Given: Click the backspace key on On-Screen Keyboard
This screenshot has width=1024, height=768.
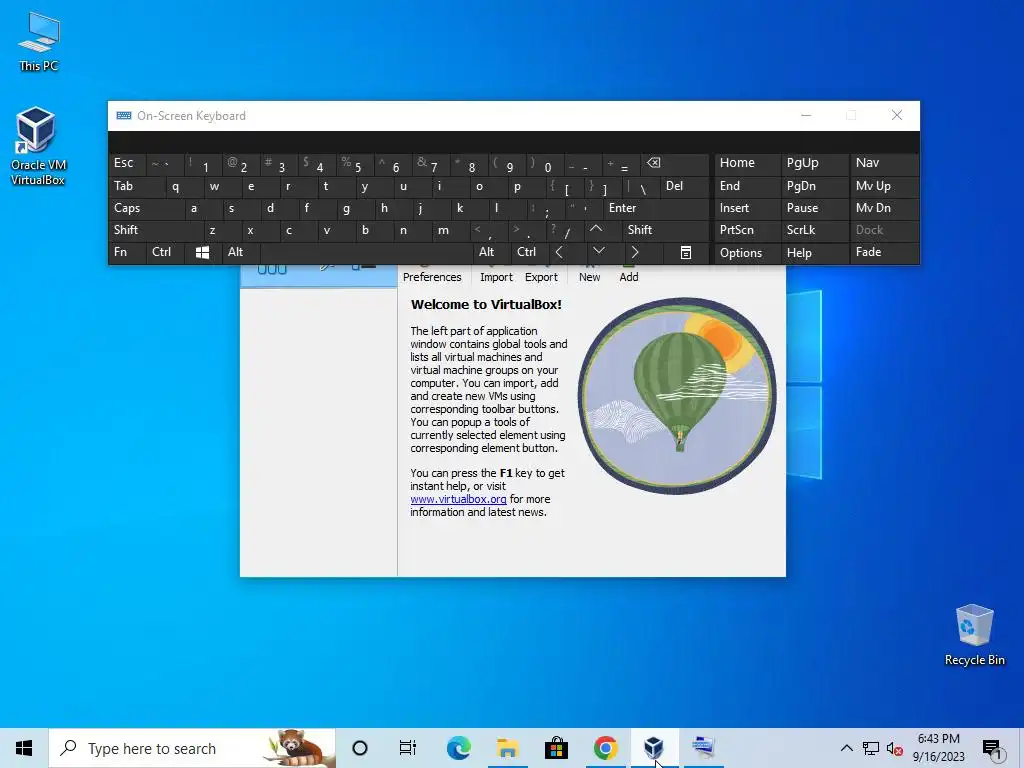Looking at the screenshot, I should (x=675, y=164).
